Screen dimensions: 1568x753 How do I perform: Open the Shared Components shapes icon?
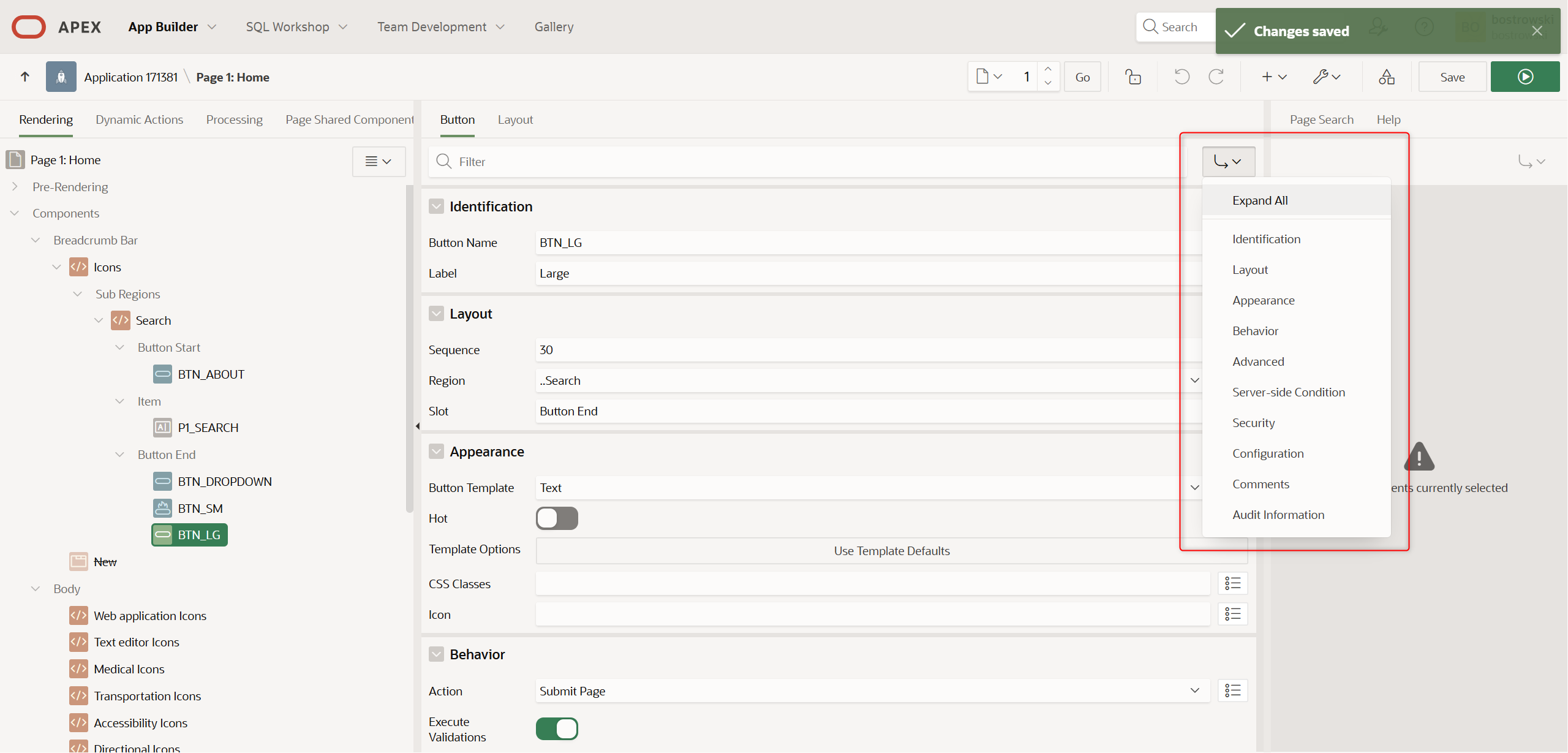coord(1387,77)
